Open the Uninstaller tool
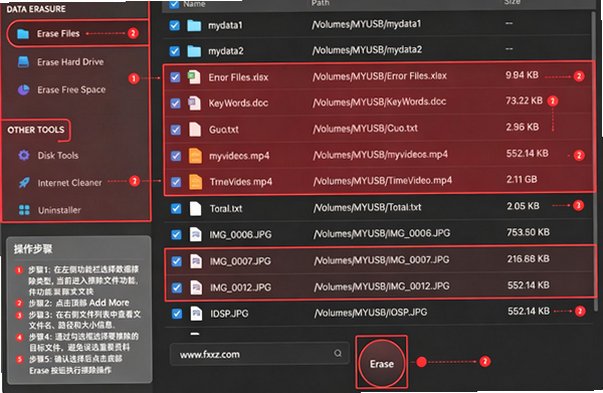The height and width of the screenshot is (393, 603). tap(59, 210)
